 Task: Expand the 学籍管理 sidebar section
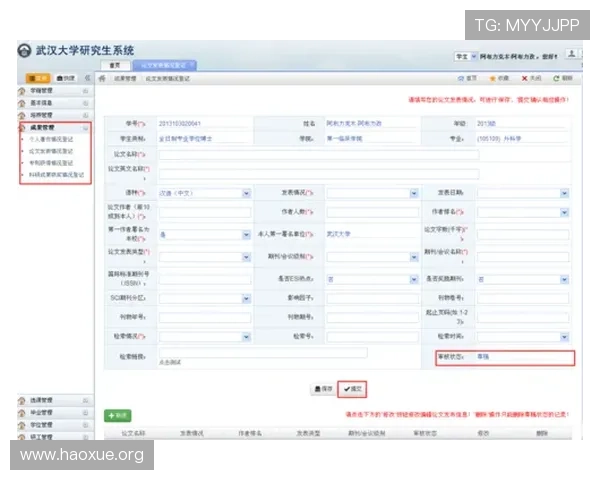pos(54,91)
